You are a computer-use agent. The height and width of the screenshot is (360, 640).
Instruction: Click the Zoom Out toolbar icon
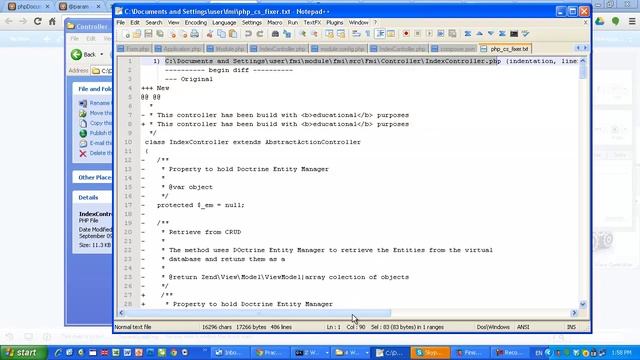(314, 34)
